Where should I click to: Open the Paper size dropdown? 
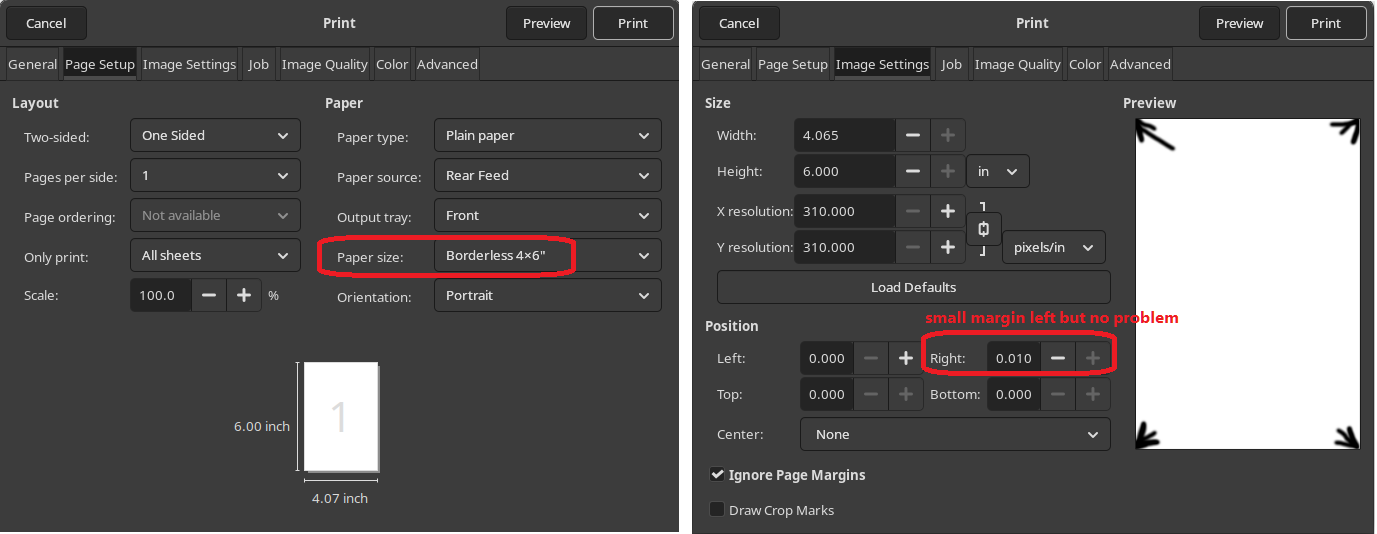(x=547, y=256)
